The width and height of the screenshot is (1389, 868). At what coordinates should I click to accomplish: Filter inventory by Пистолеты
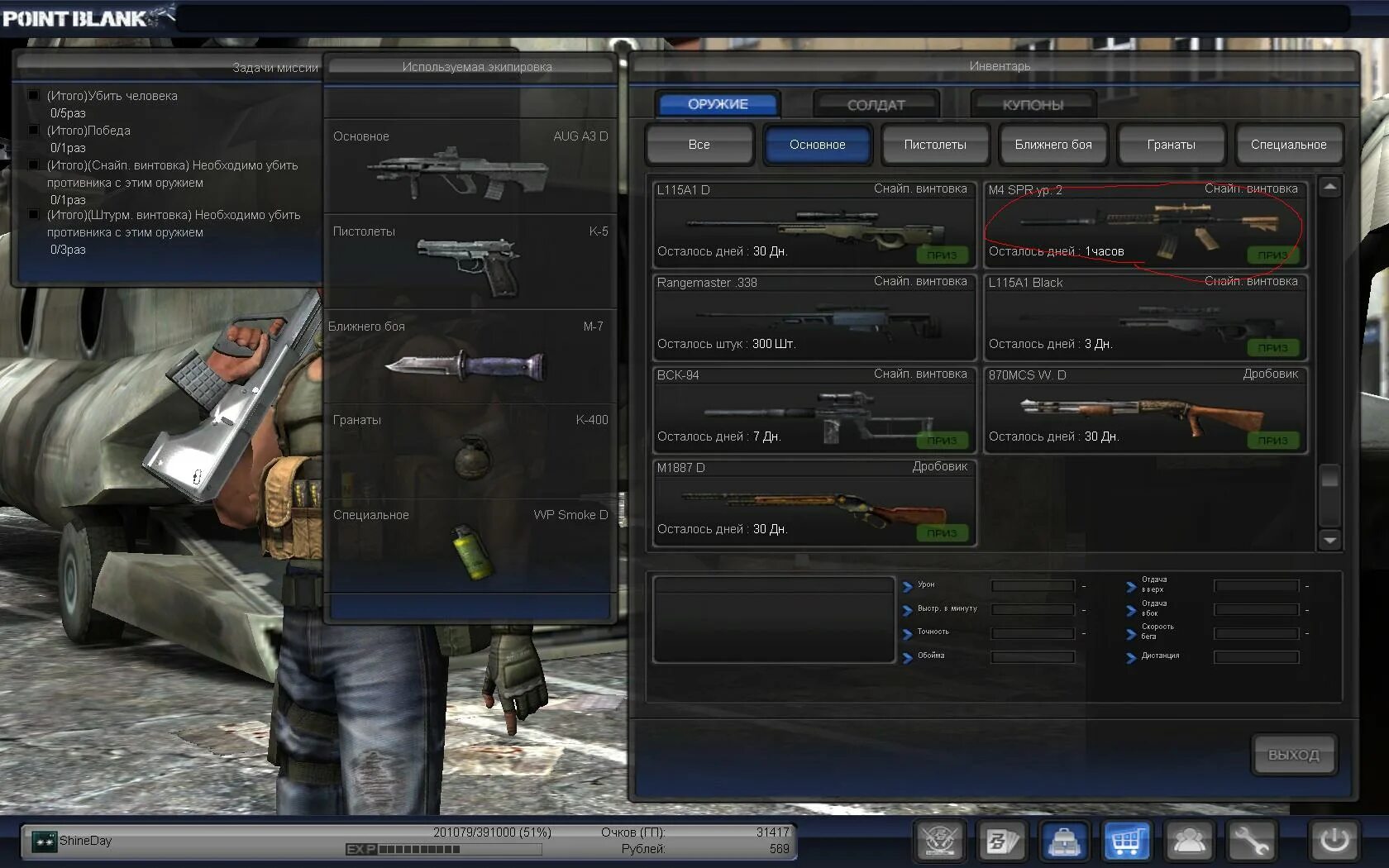point(935,145)
